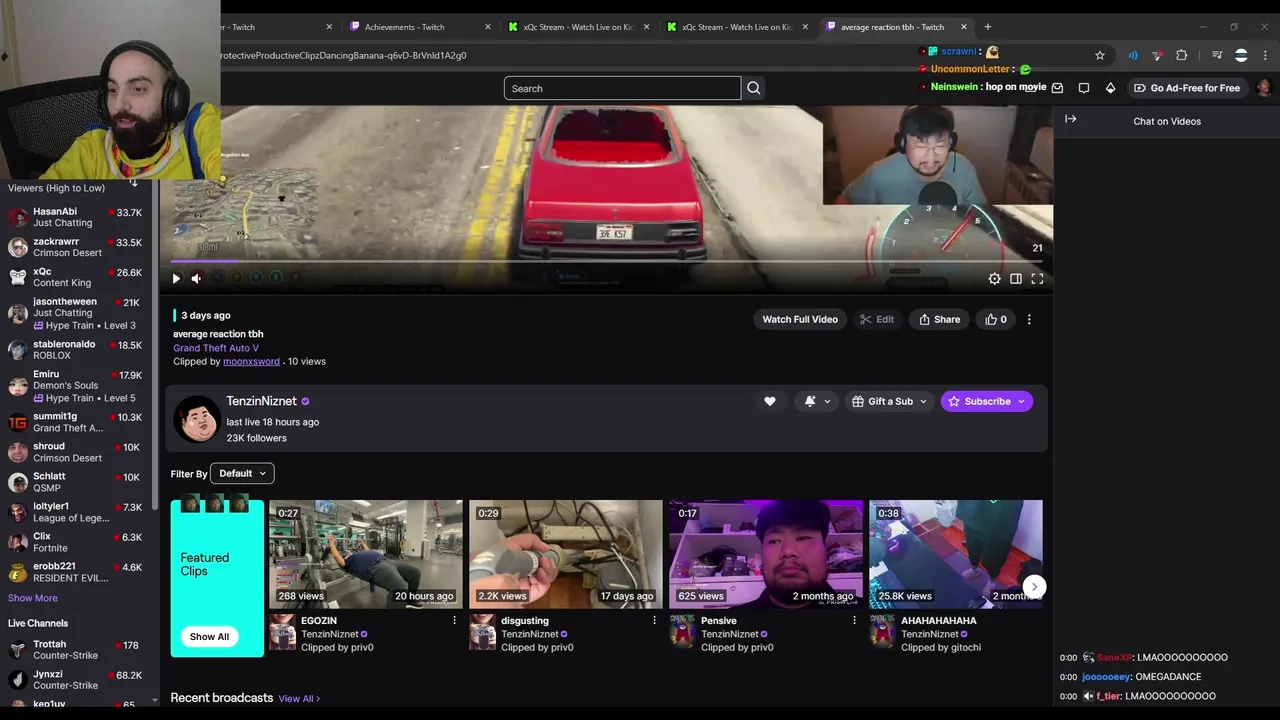Open stableronaldo channel in sidebar
1280x720 pixels.
[x=78, y=349]
